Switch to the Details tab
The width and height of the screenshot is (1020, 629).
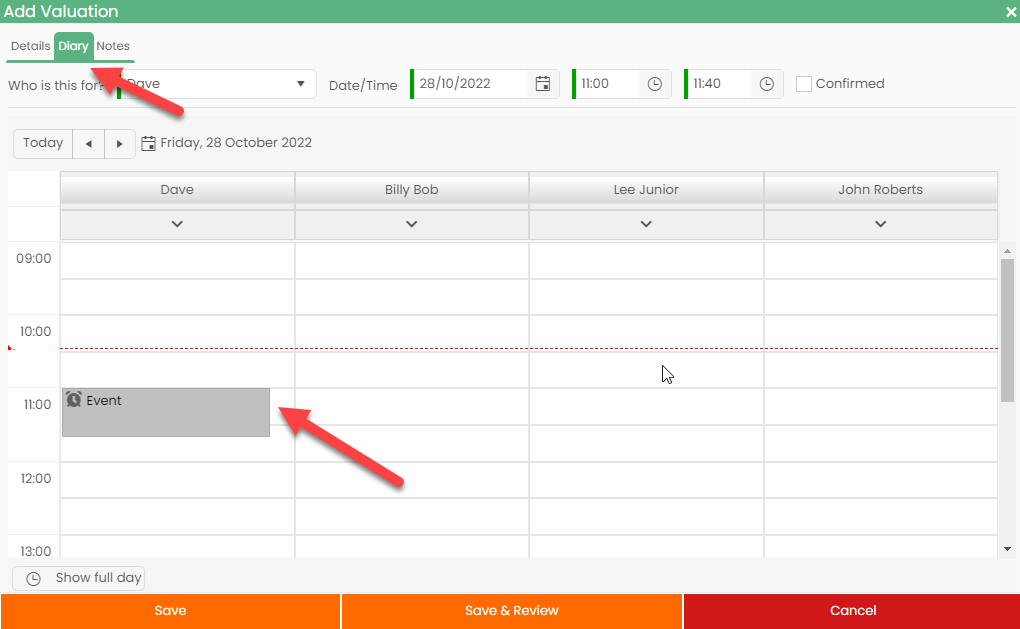pos(30,46)
